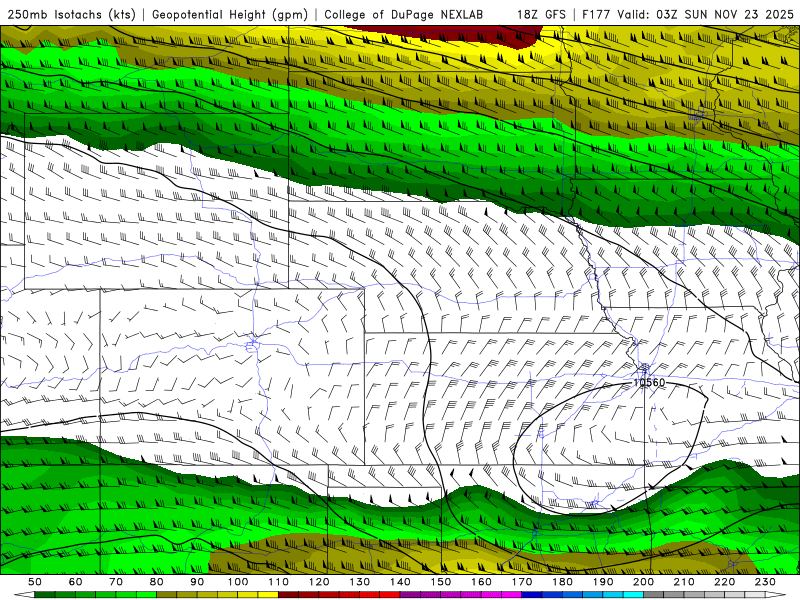Screen dimensions: 800x600
Task: Click the "250mb Isotachs (kts)" title text
Action: 71,14
